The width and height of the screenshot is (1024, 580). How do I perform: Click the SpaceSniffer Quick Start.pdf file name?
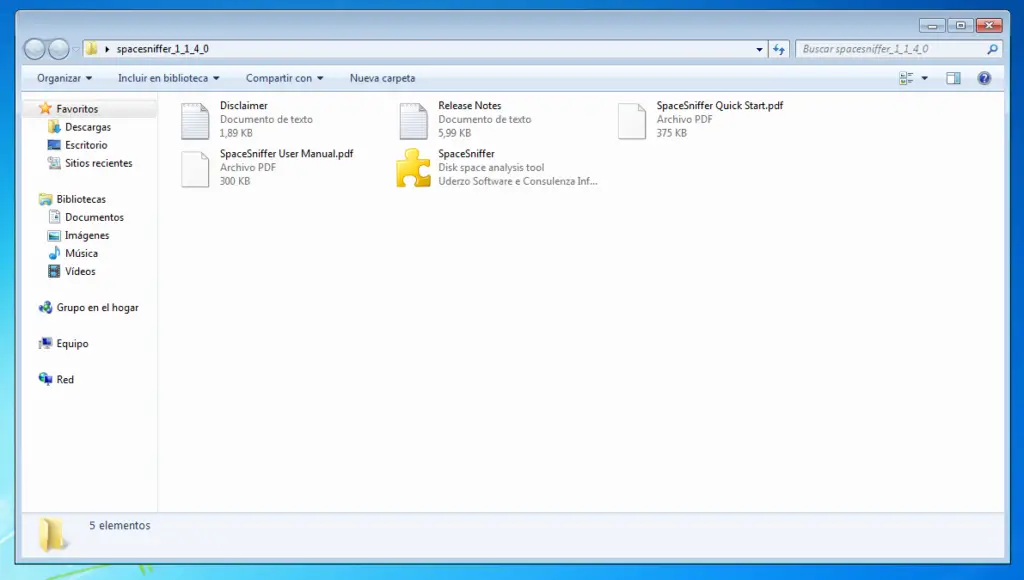pos(720,105)
